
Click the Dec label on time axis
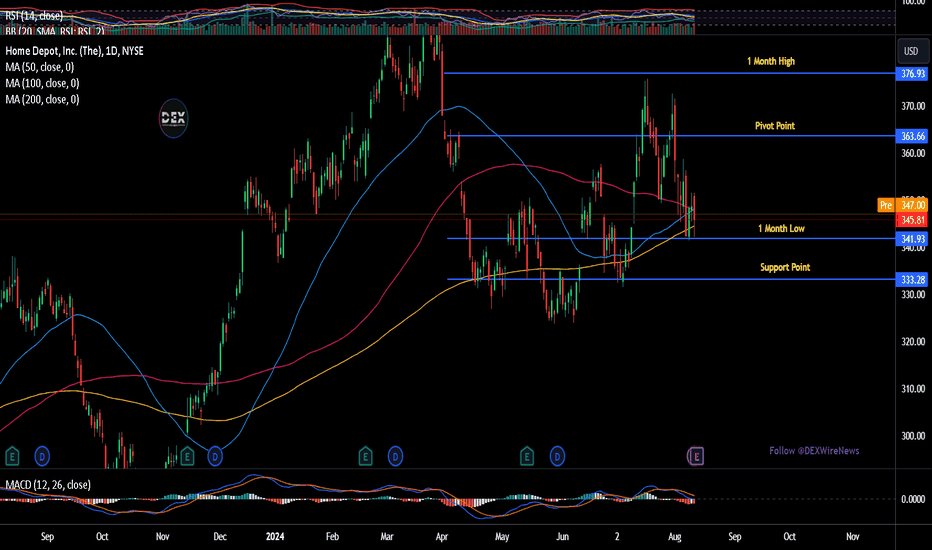click(x=220, y=536)
